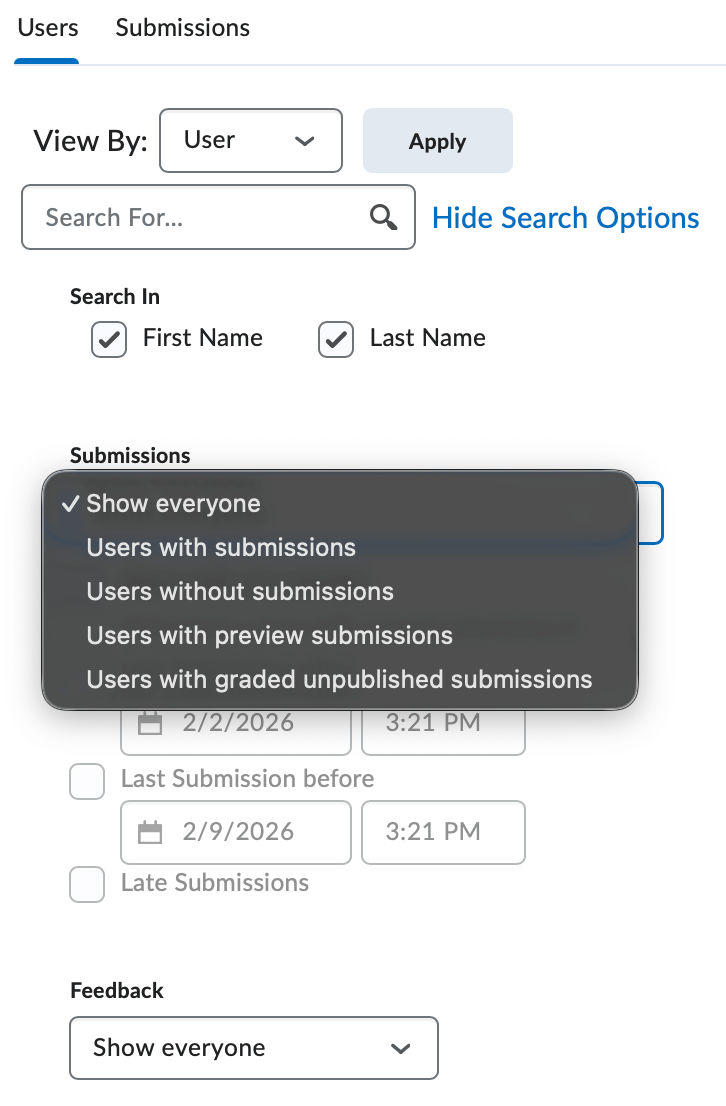Switch to the Submissions tab

(x=182, y=28)
